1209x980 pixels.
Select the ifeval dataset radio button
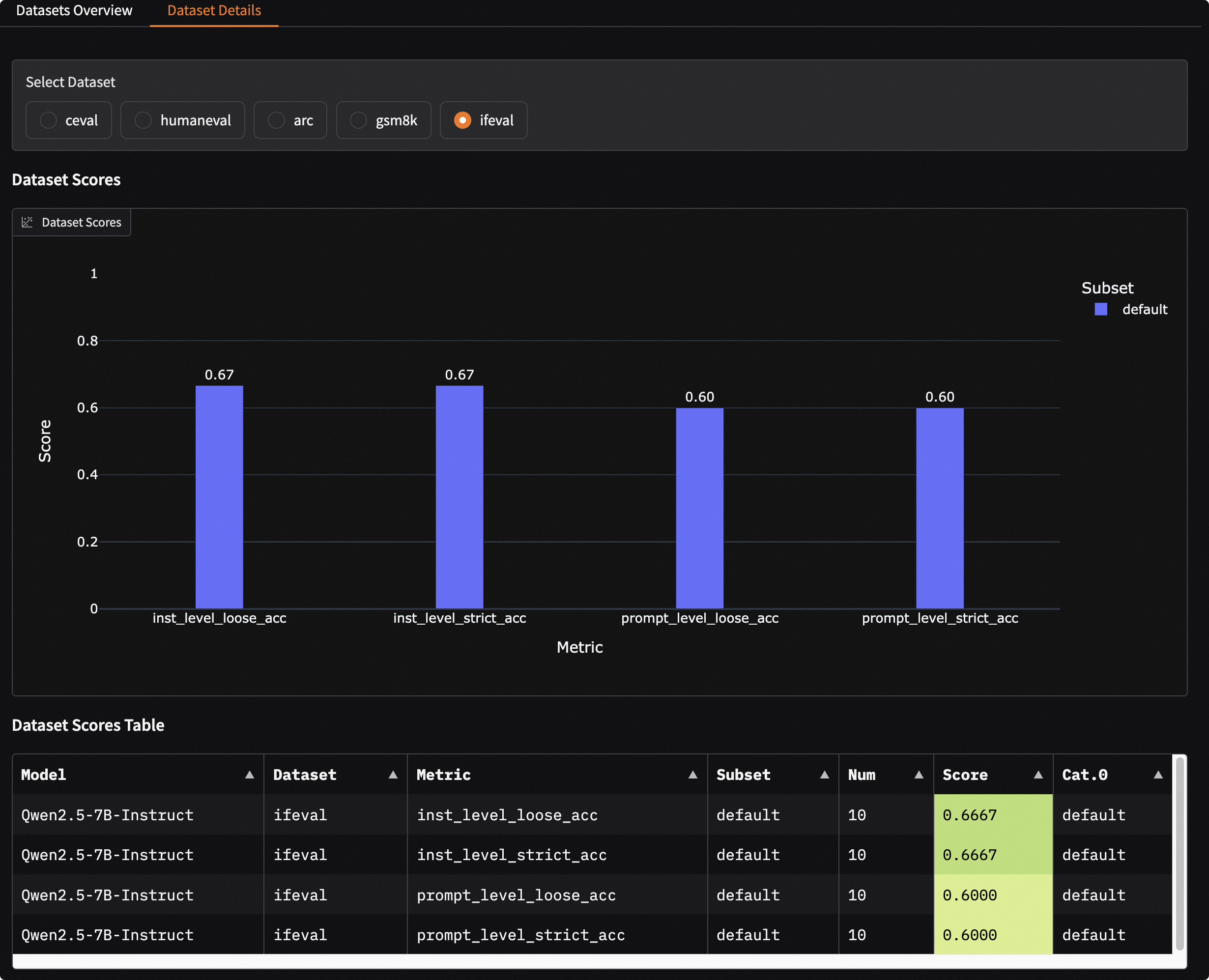point(462,120)
